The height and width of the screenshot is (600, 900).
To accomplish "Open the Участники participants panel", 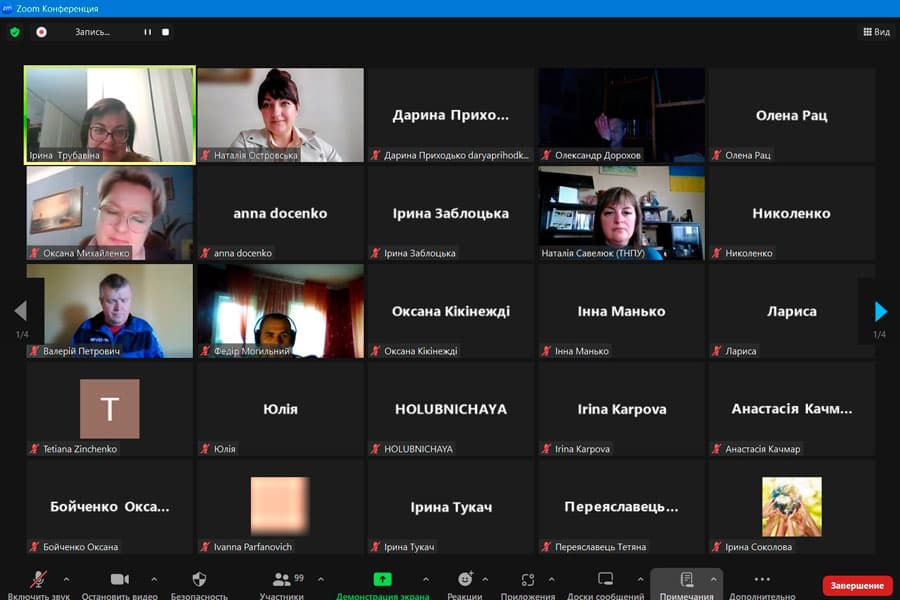I will (x=281, y=584).
